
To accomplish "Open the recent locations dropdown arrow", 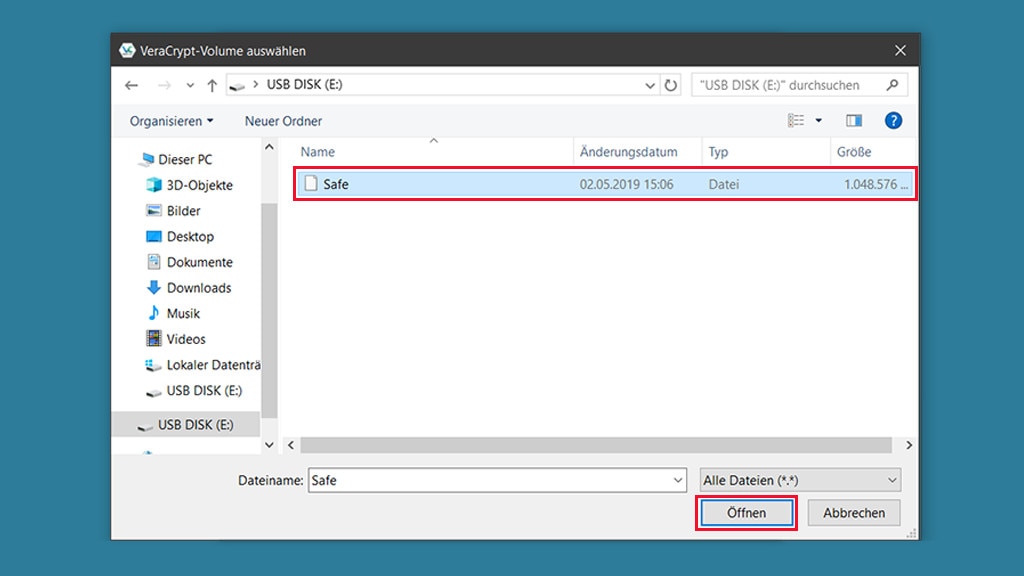I will [190, 85].
